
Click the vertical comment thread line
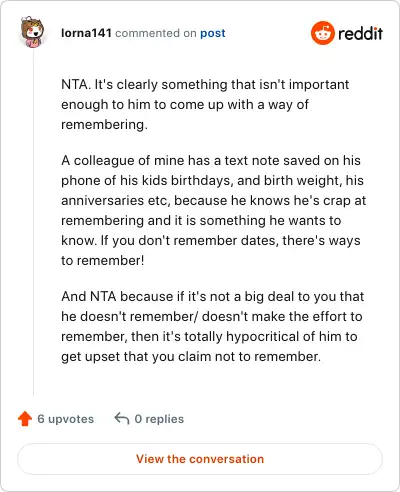tap(33, 222)
